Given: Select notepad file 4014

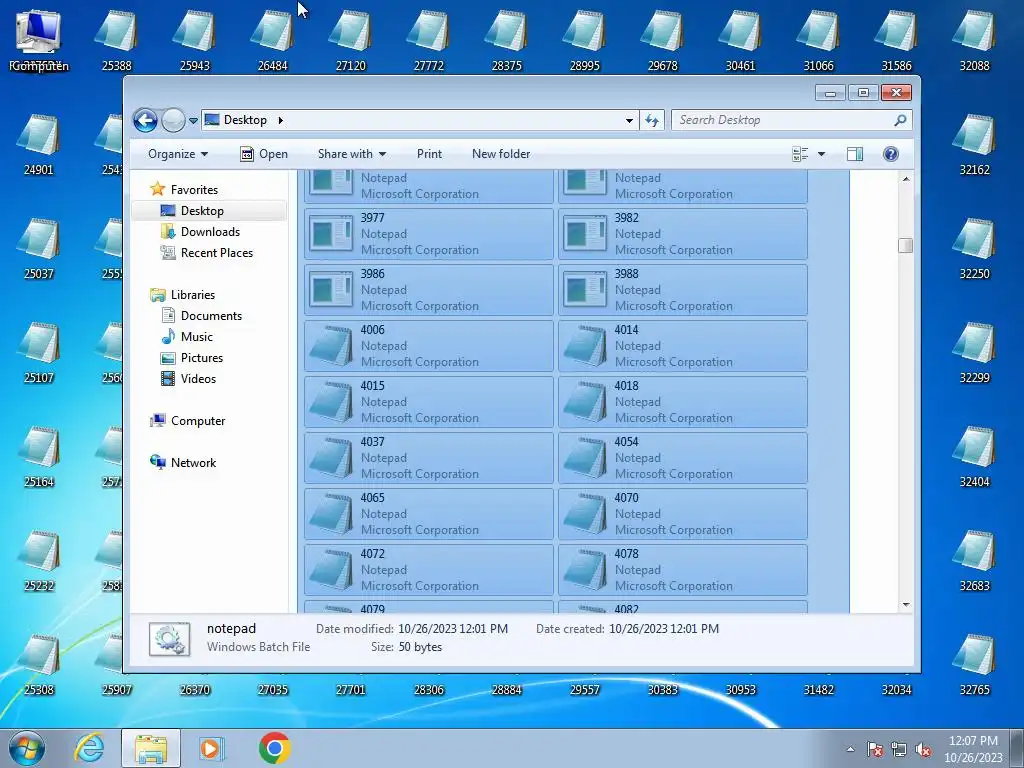Looking at the screenshot, I should coord(682,346).
